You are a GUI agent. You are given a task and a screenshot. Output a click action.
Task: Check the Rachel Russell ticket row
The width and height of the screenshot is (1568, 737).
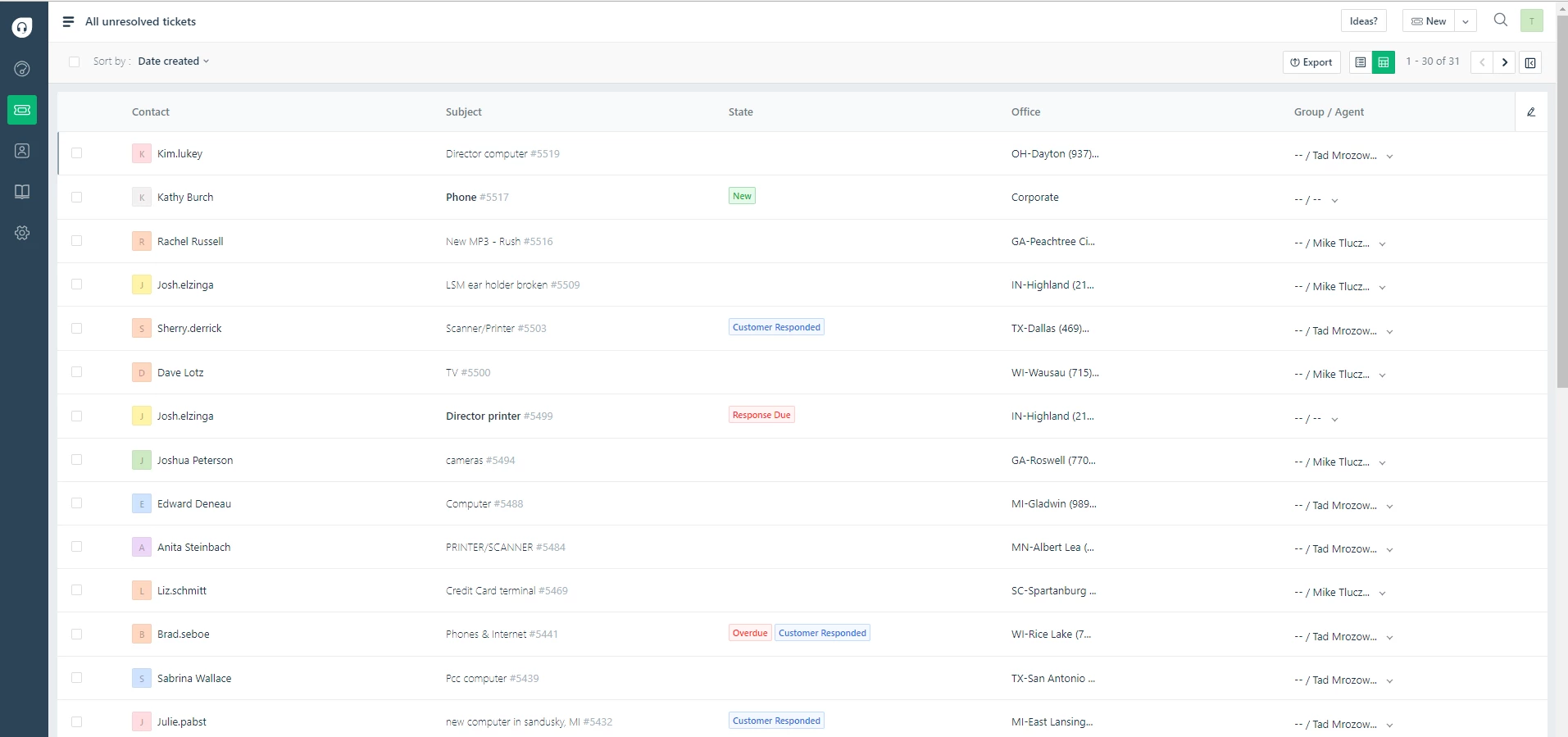tap(77, 240)
